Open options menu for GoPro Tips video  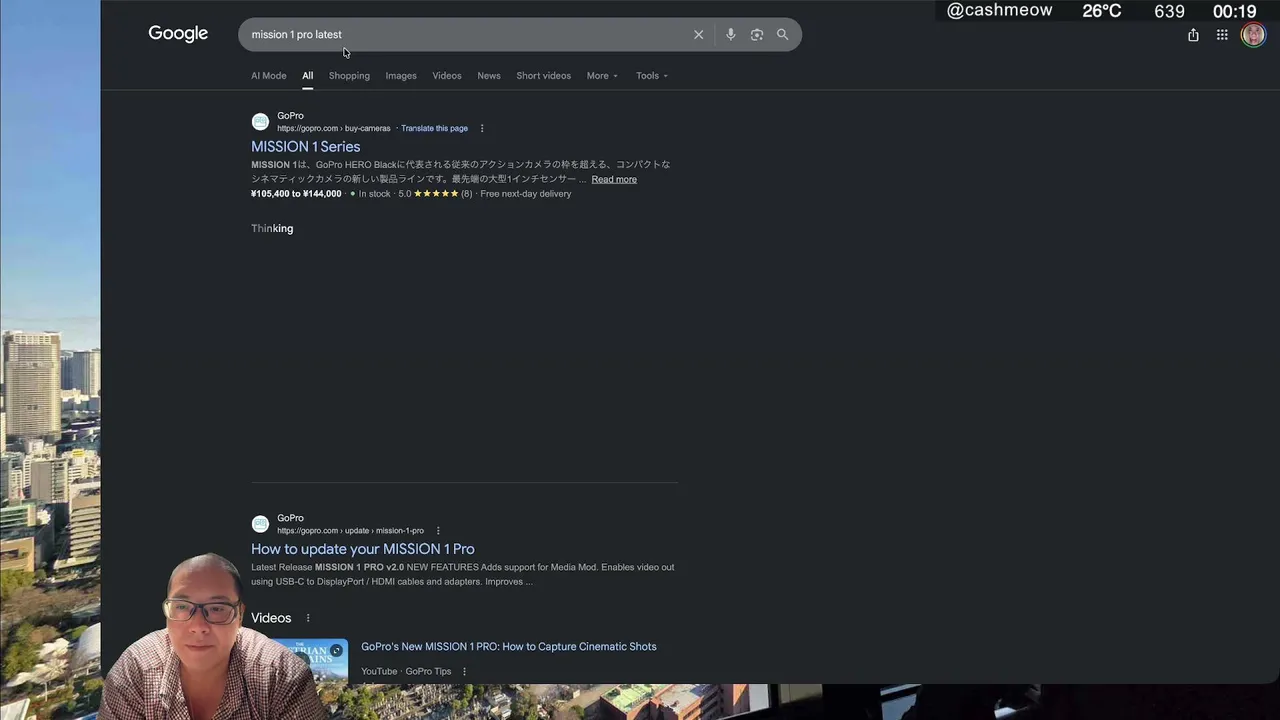point(464,672)
